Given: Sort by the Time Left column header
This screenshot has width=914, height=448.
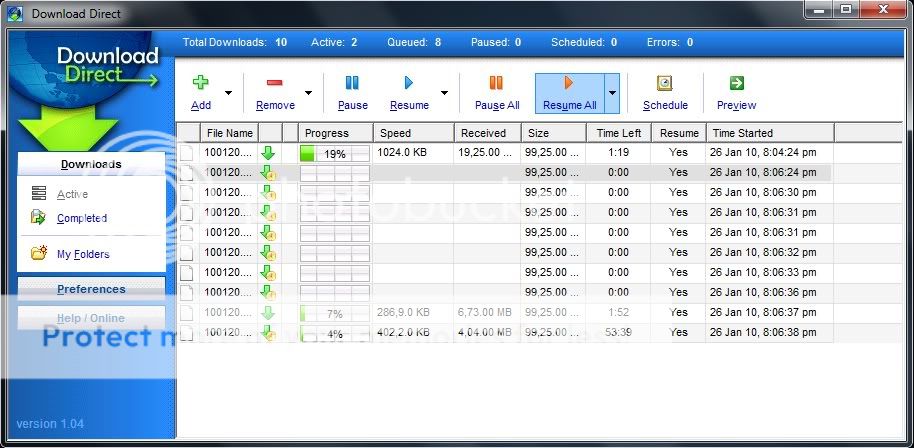Looking at the screenshot, I should 618,133.
